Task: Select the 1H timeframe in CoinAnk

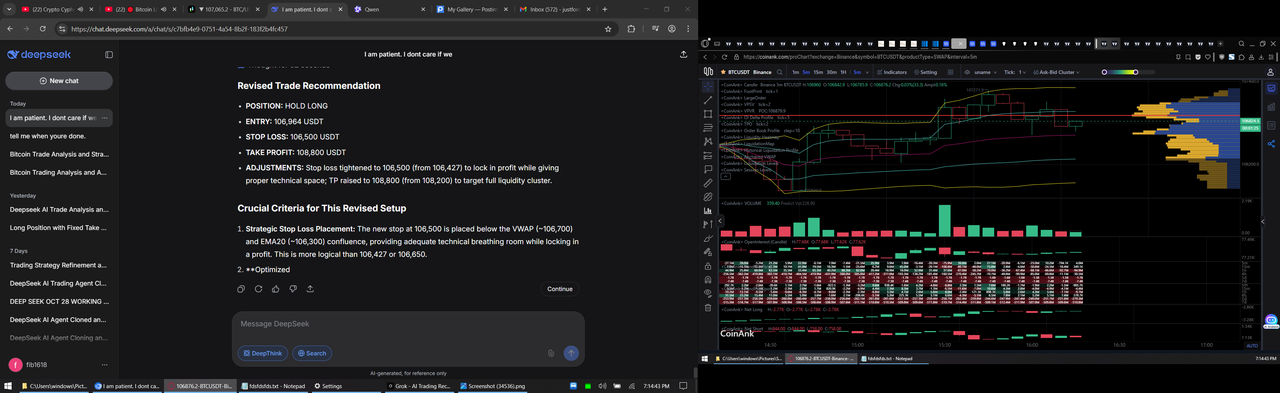Action: (843, 72)
